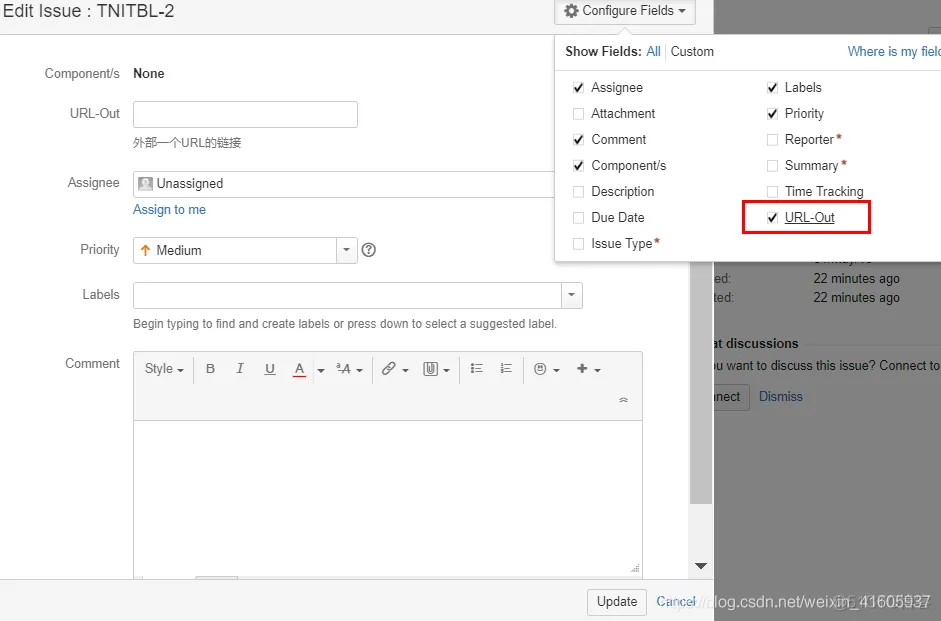Screen dimensions: 941x621
Task: Open the plus insert-other menu
Action: 588,369
